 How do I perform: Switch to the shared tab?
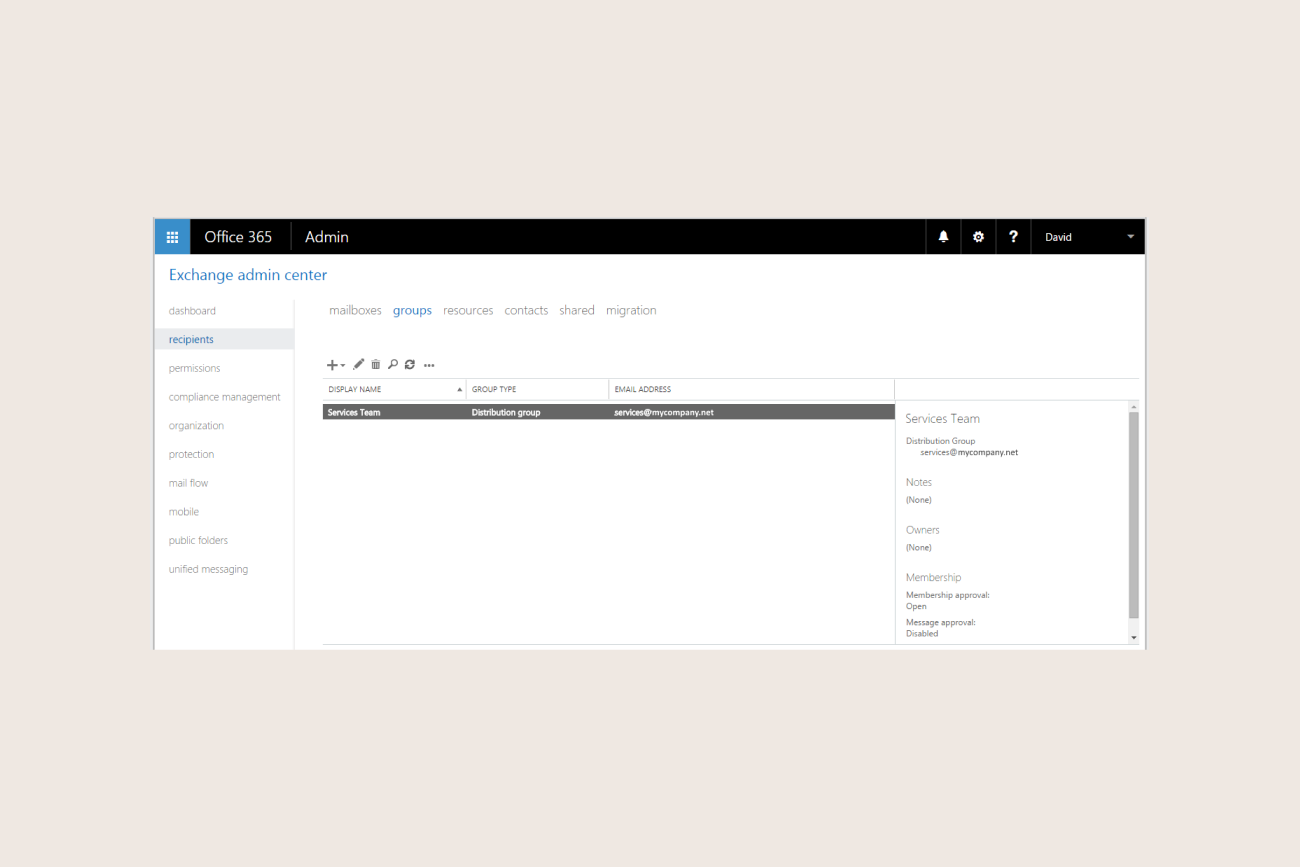577,311
